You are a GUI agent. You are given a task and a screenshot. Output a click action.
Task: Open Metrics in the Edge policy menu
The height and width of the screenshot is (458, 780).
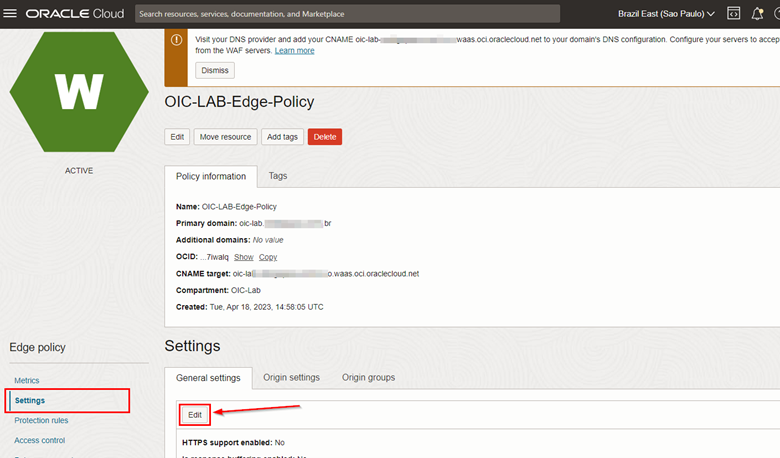coord(27,380)
